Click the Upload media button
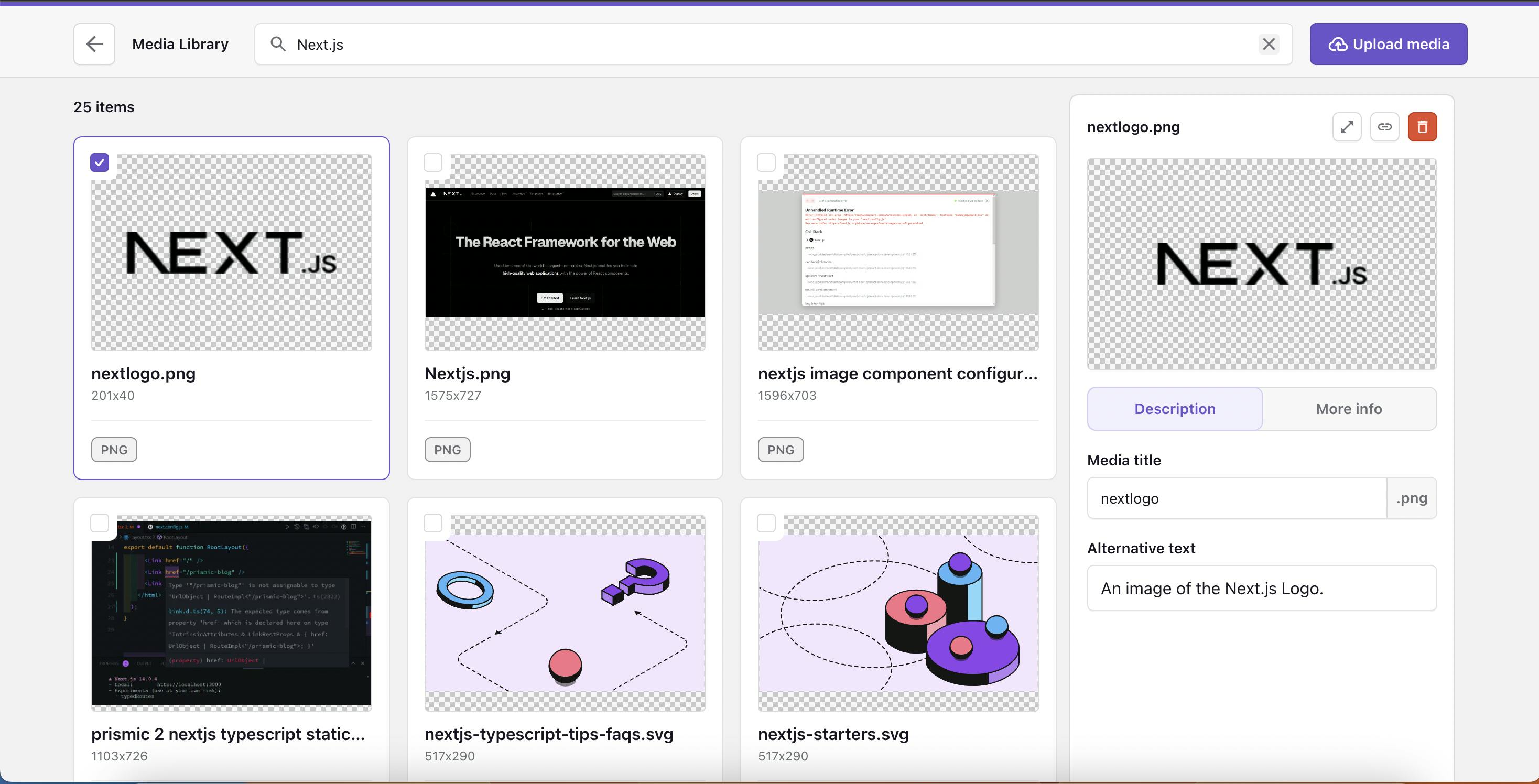The height and width of the screenshot is (784, 1539). 1388,44
